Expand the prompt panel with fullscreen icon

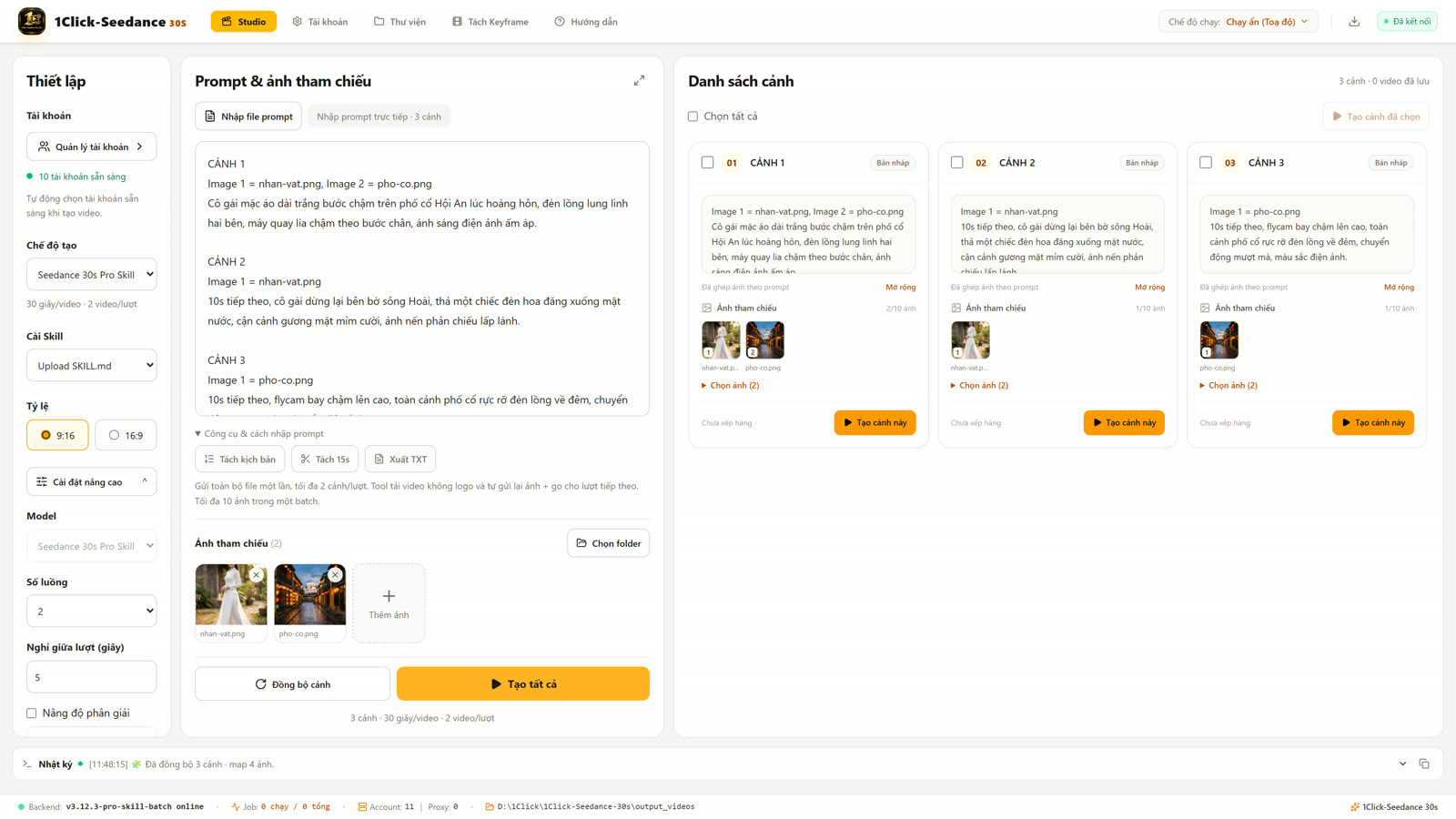pos(639,81)
